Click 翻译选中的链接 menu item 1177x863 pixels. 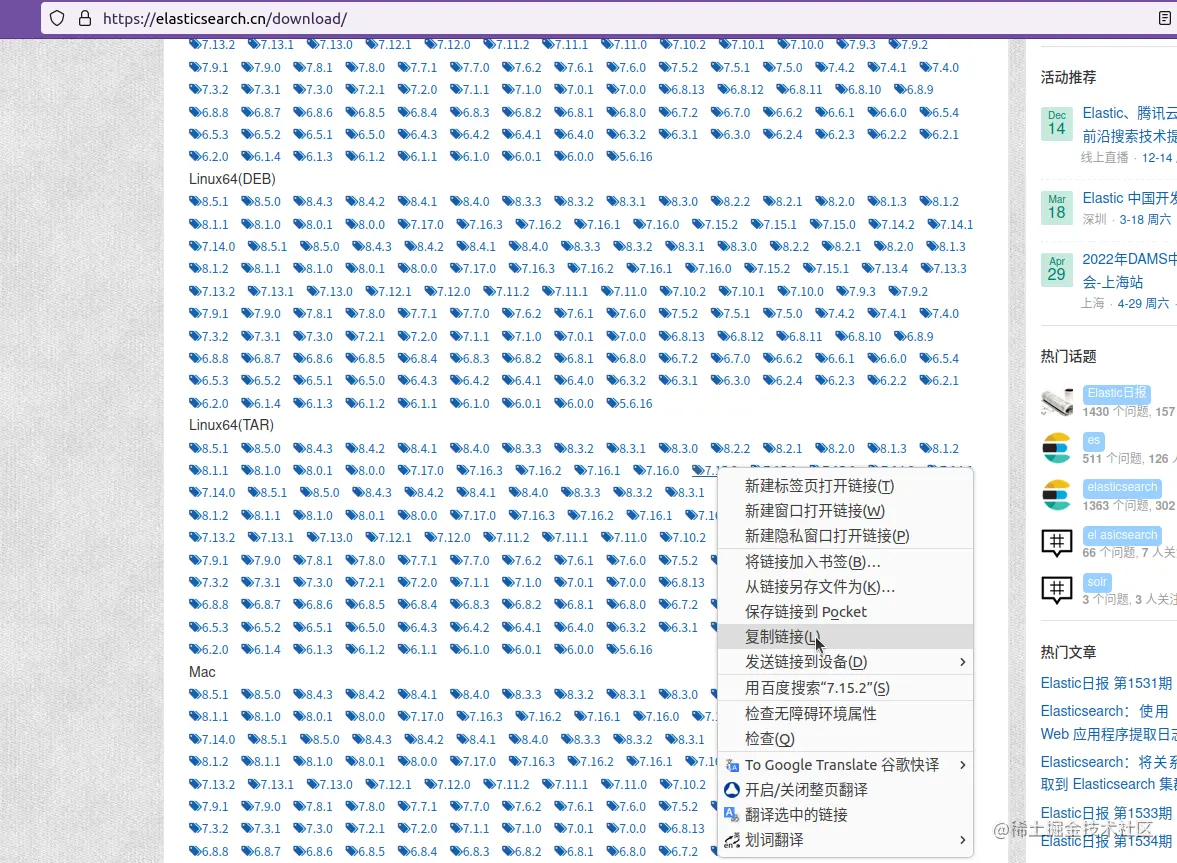pos(845,815)
